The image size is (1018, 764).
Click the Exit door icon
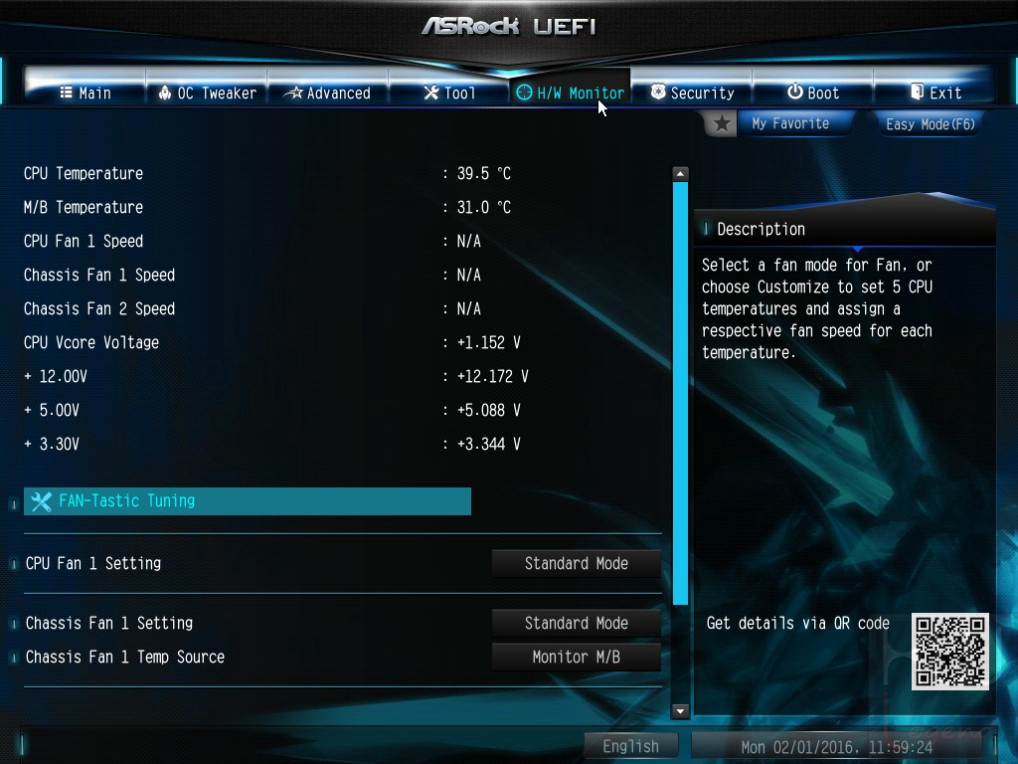[917, 92]
